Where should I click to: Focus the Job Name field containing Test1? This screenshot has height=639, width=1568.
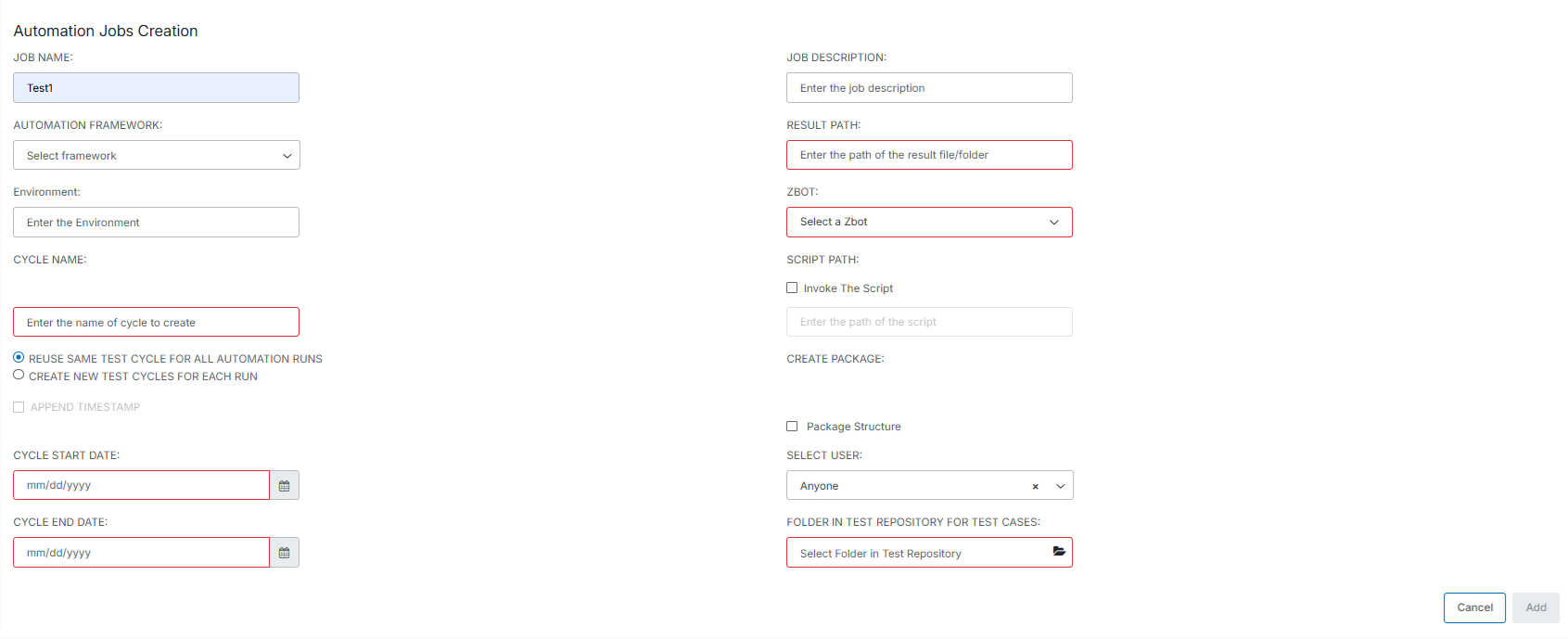pos(157,88)
